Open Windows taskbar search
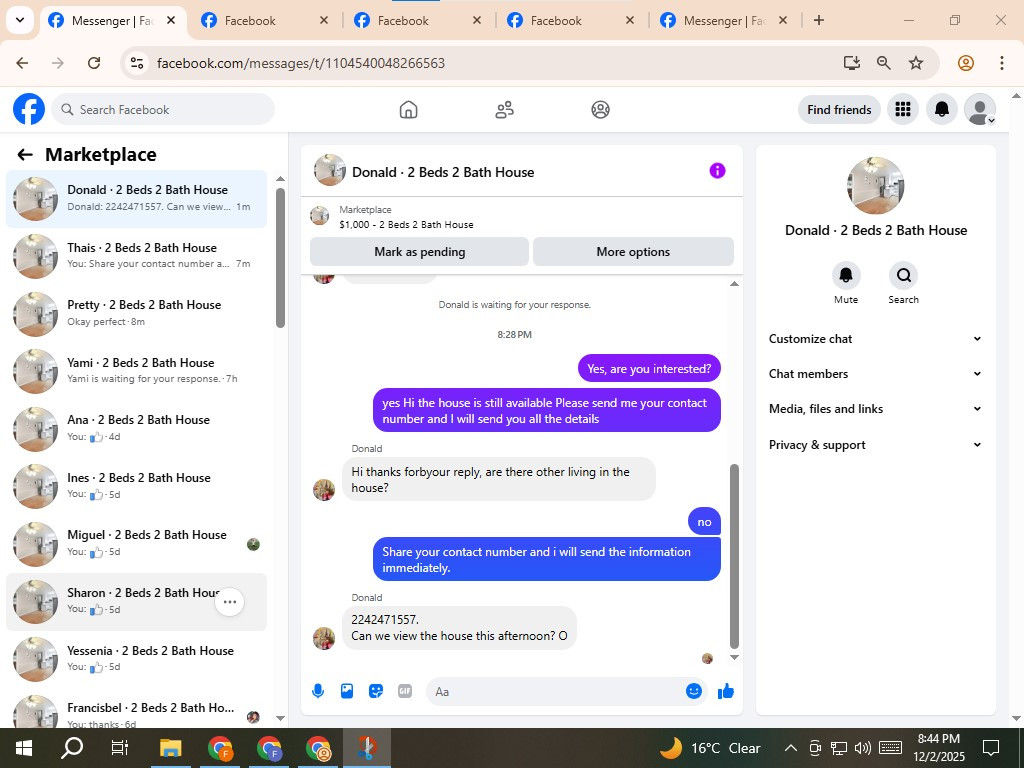The image size is (1024, 768). (x=72, y=748)
